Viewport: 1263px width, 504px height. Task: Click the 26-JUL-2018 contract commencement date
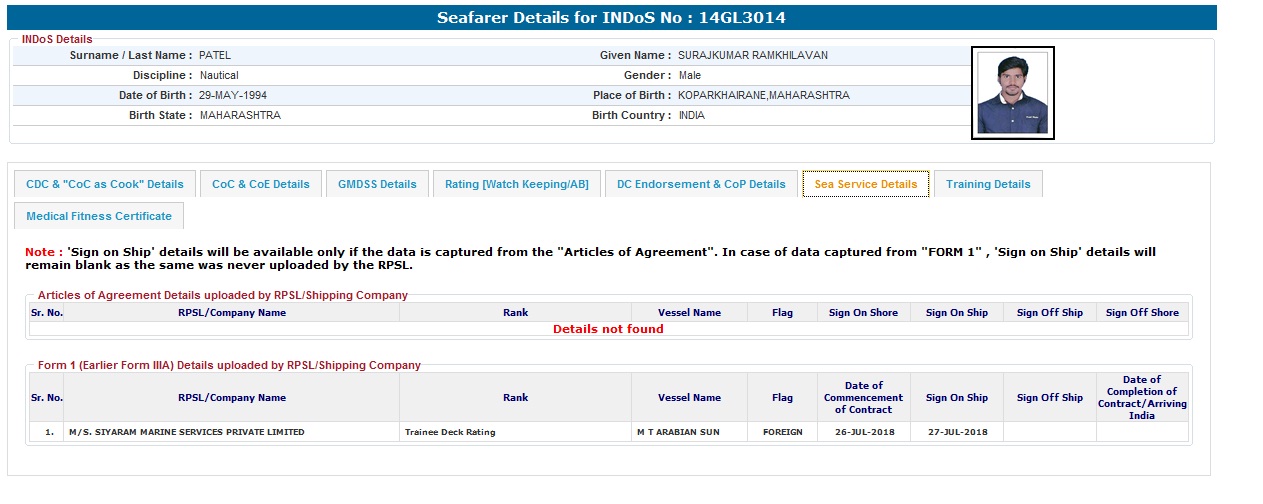coord(863,432)
